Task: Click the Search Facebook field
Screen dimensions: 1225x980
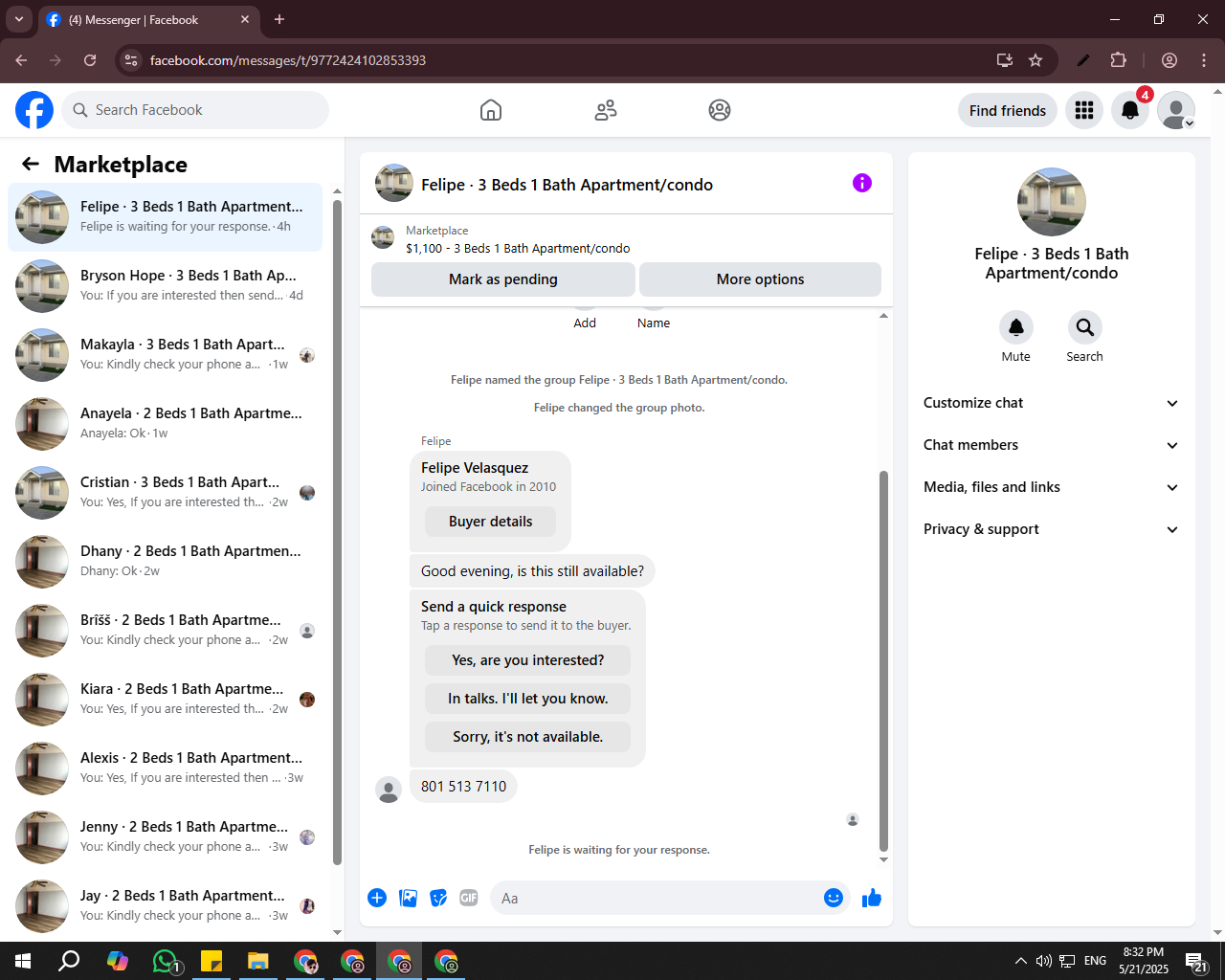Action: 195,110
